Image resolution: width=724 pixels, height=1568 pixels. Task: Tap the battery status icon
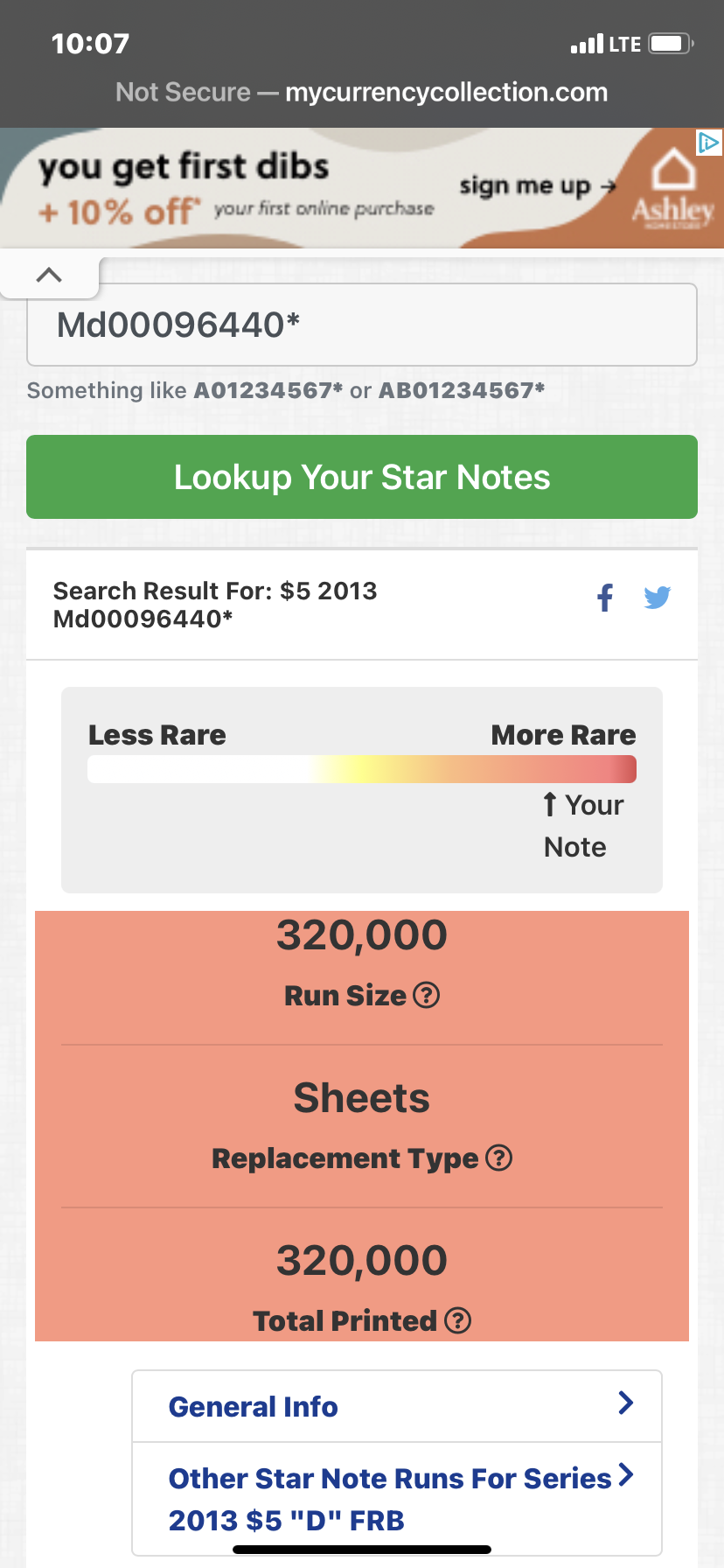tap(671, 44)
